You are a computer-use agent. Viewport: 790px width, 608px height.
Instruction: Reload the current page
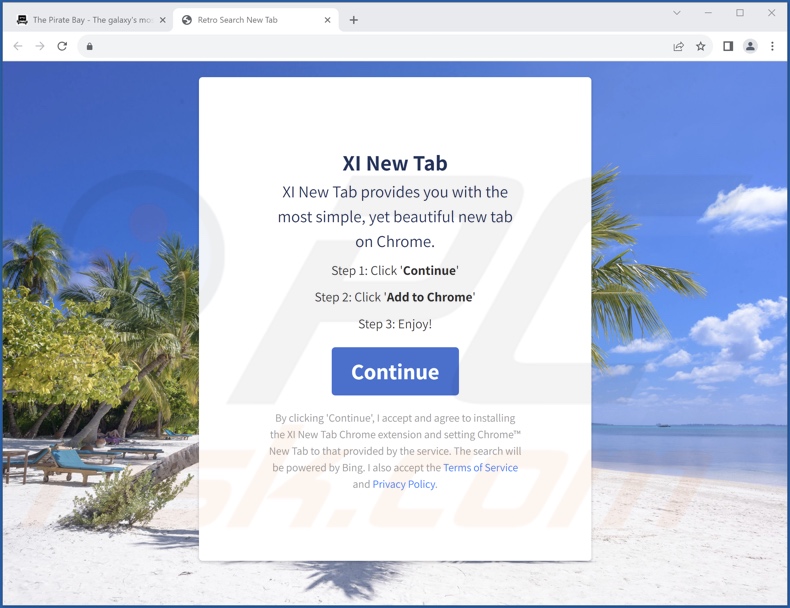(62, 46)
